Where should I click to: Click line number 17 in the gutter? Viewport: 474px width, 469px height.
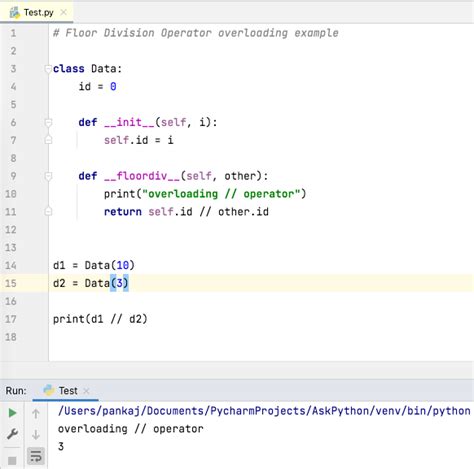(11, 319)
